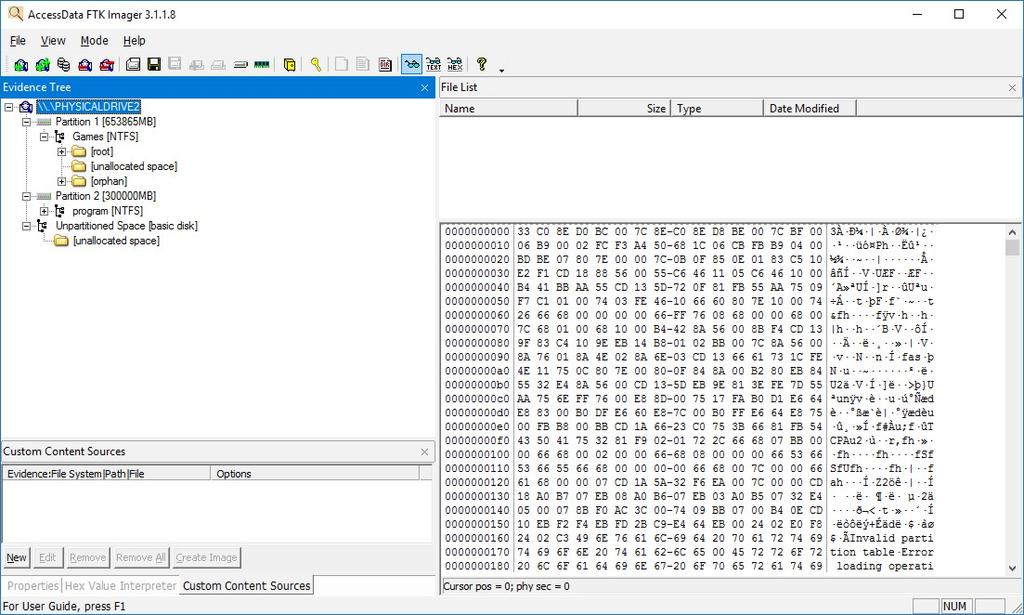
Task: Toggle the HEX view mode icon
Action: click(x=455, y=64)
